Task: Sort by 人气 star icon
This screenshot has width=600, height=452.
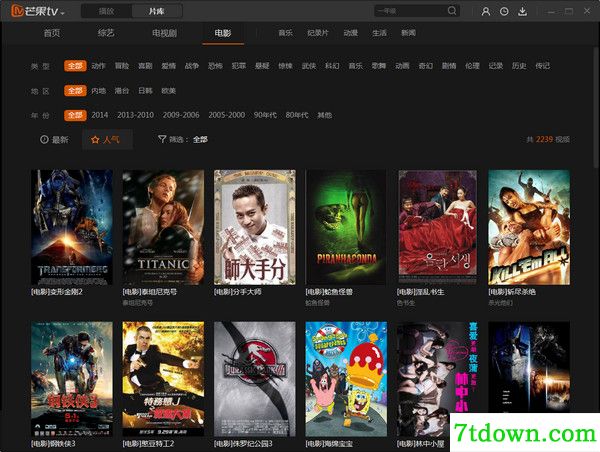Action: (106, 140)
